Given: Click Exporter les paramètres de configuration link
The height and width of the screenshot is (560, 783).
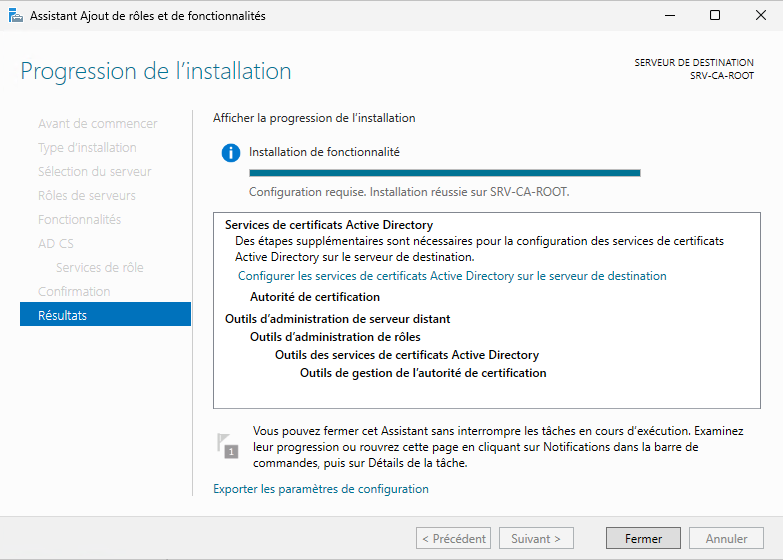Looking at the screenshot, I should click(x=321, y=489).
